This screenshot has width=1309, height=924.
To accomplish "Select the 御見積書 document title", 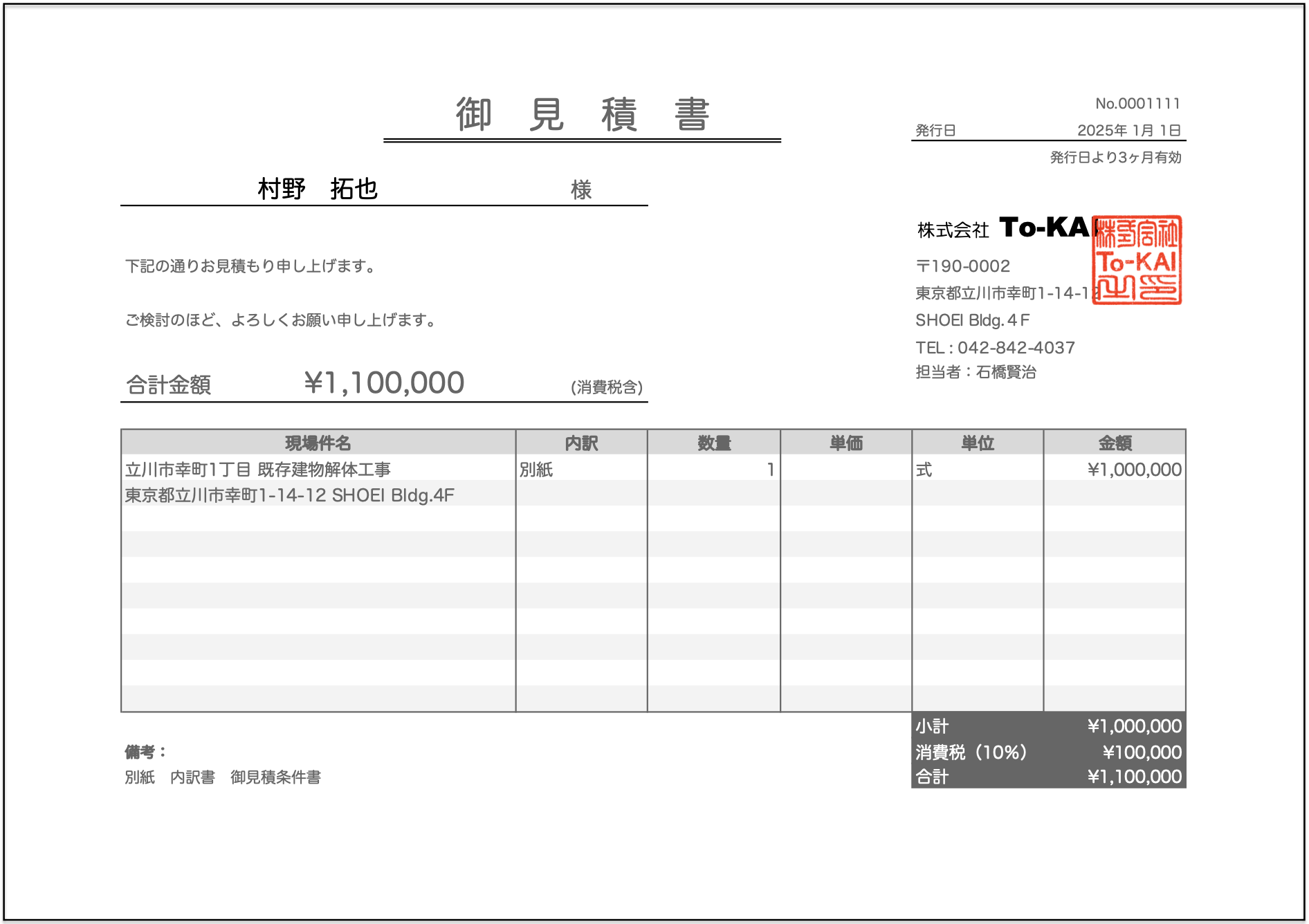I will click(583, 115).
